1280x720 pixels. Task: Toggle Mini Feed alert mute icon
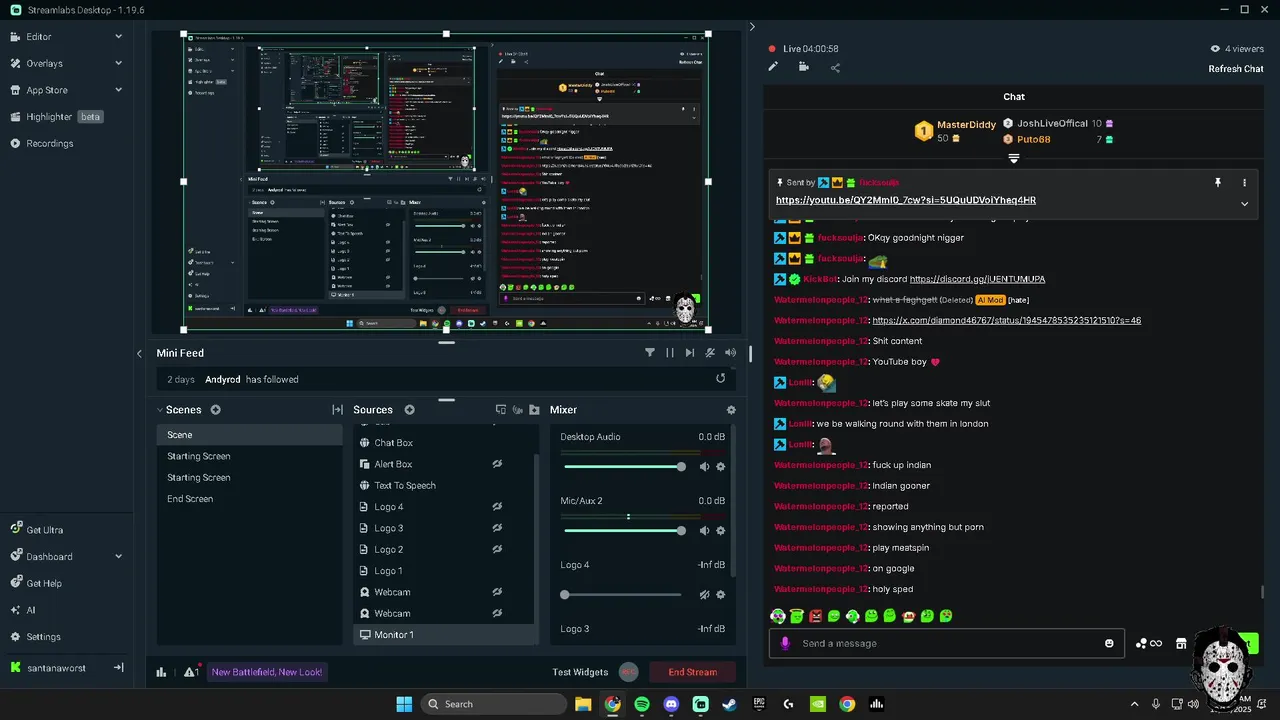click(710, 352)
